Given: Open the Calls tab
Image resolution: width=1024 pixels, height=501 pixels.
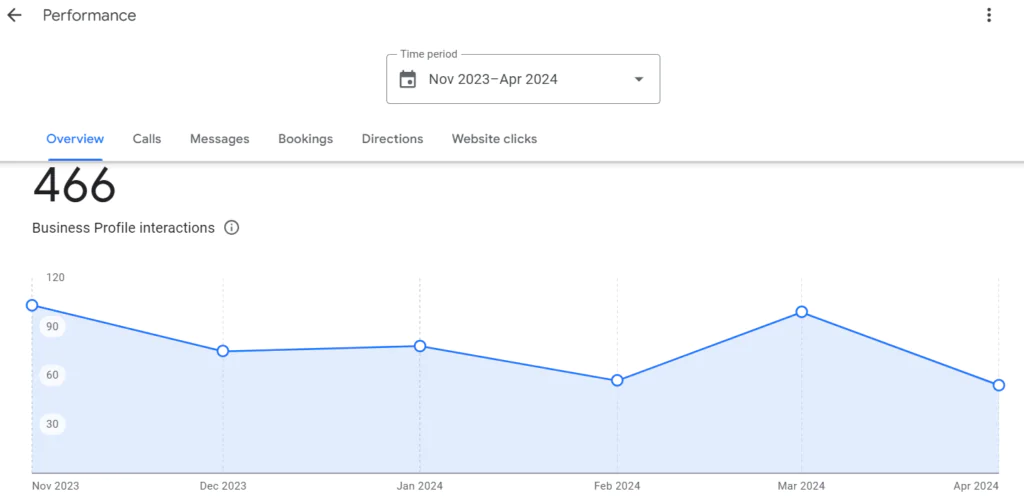Looking at the screenshot, I should (147, 139).
